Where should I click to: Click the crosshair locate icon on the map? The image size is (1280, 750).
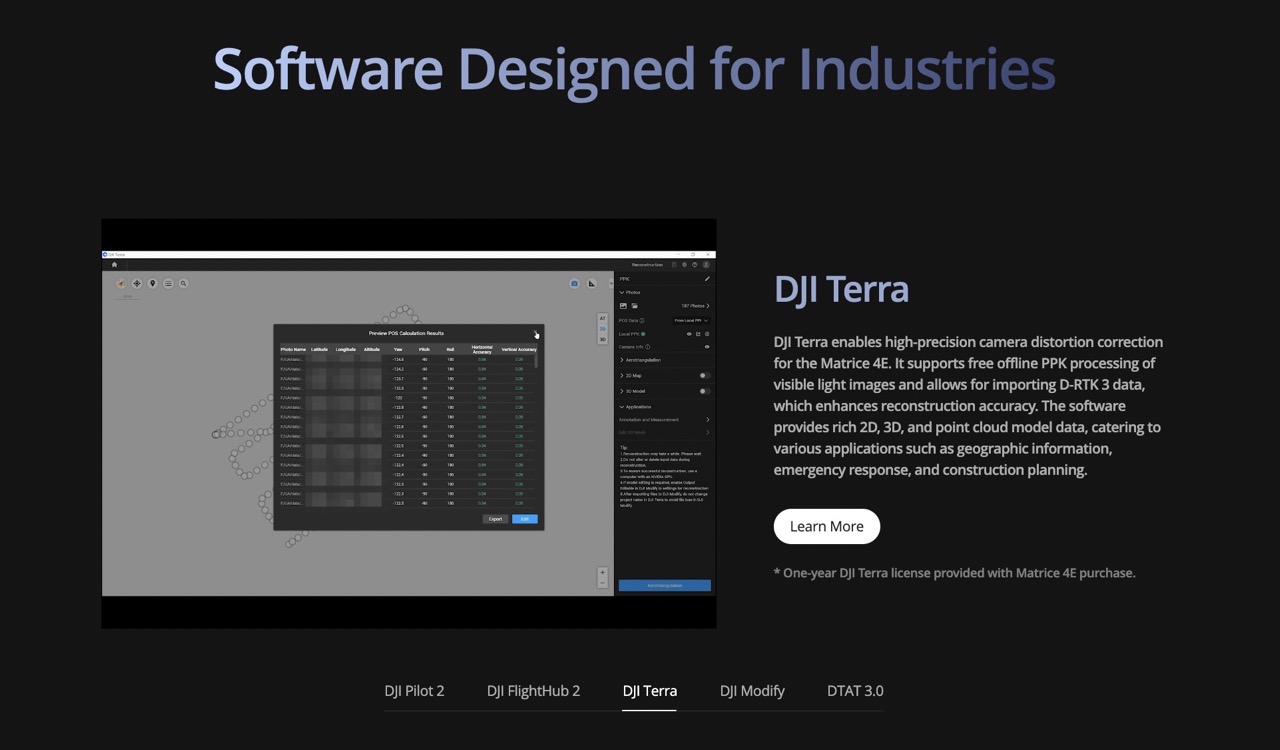coord(137,284)
